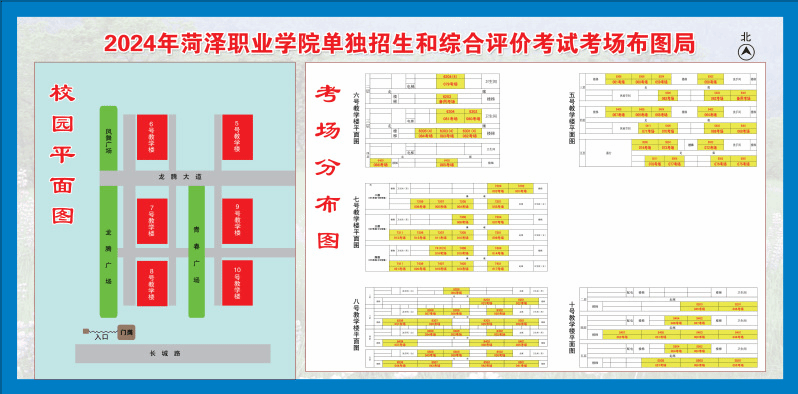798x394 pixels.
Task: Click the 考场分布图 red heading
Action: coord(328,166)
